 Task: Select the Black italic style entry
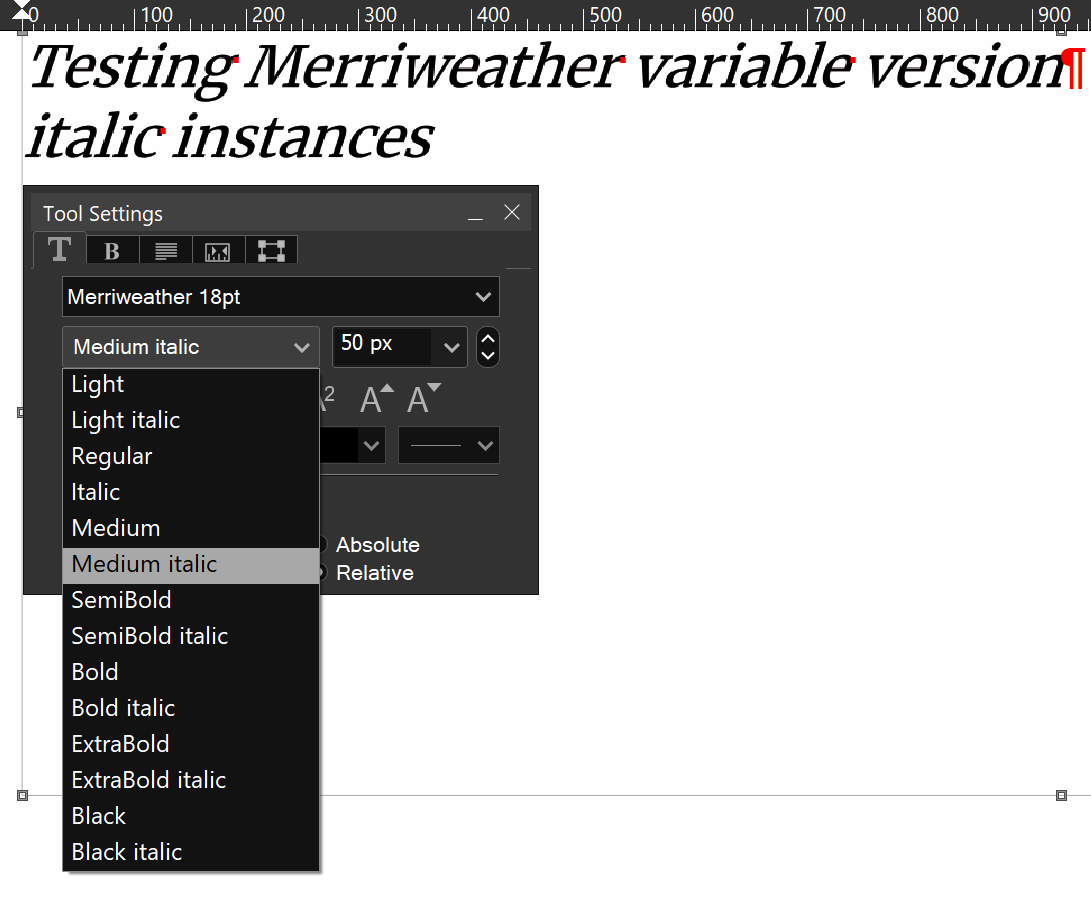tap(127, 852)
